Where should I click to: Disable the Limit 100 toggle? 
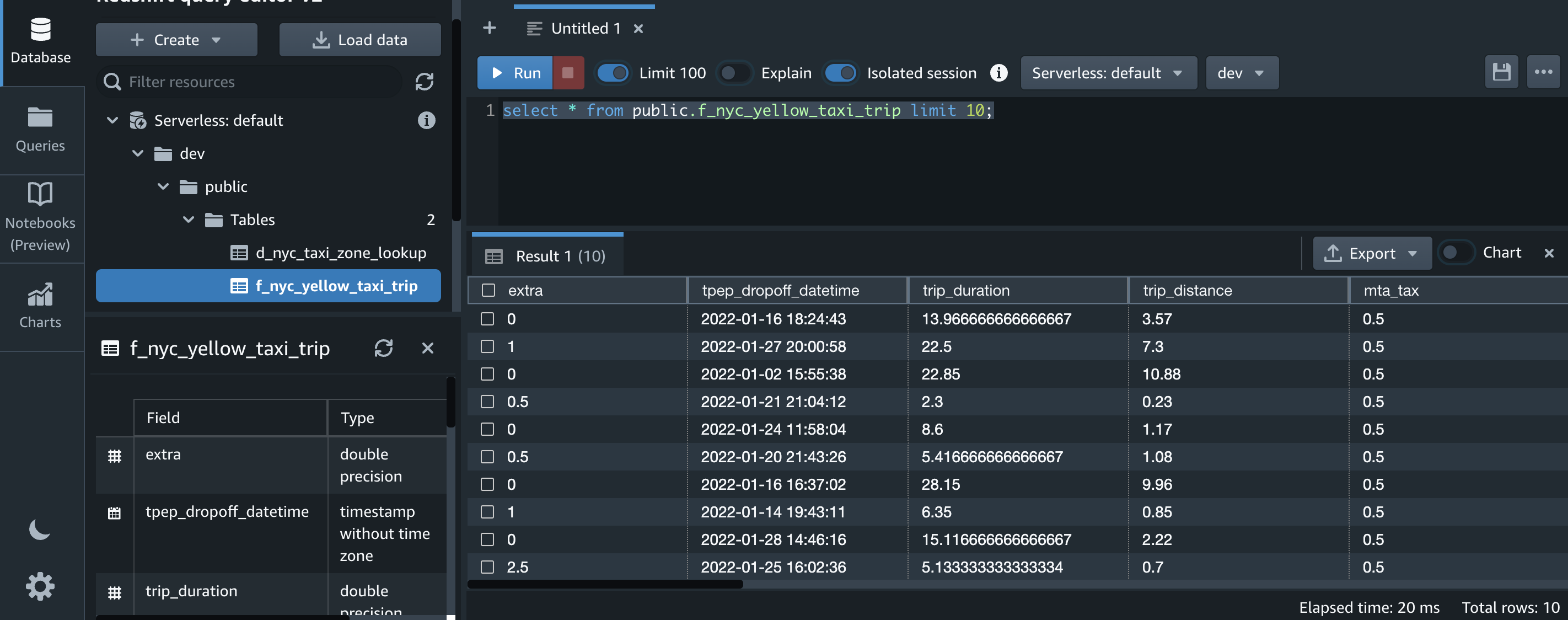coord(613,73)
